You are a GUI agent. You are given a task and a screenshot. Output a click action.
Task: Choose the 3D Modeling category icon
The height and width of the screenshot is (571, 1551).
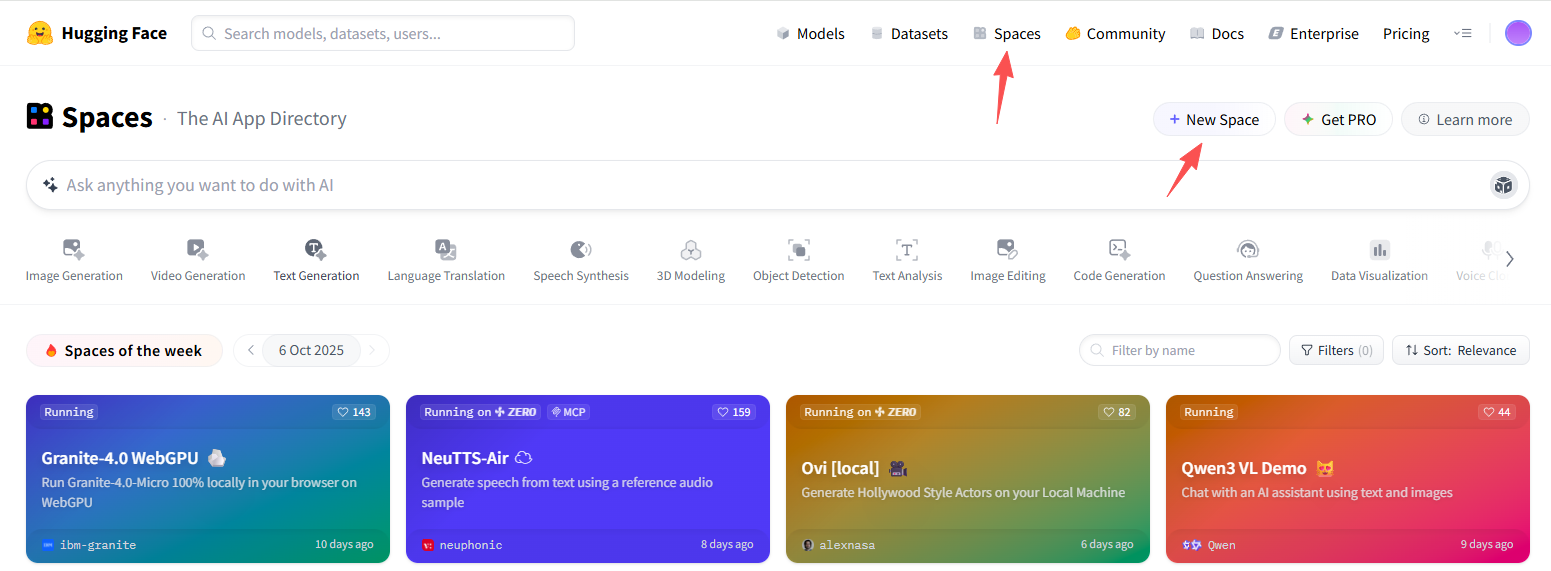point(690,250)
